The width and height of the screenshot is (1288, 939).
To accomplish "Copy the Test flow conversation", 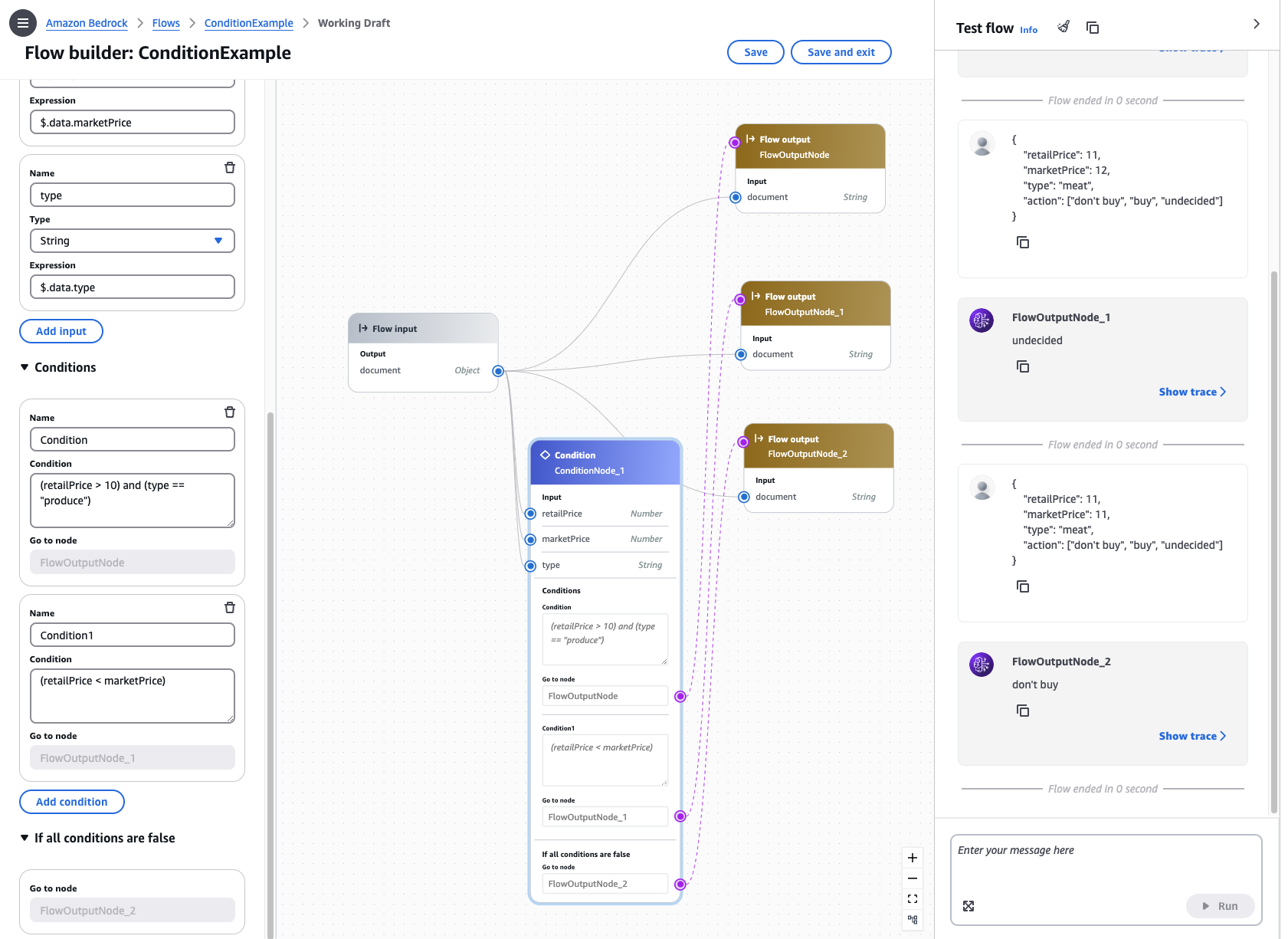I will click(x=1093, y=27).
